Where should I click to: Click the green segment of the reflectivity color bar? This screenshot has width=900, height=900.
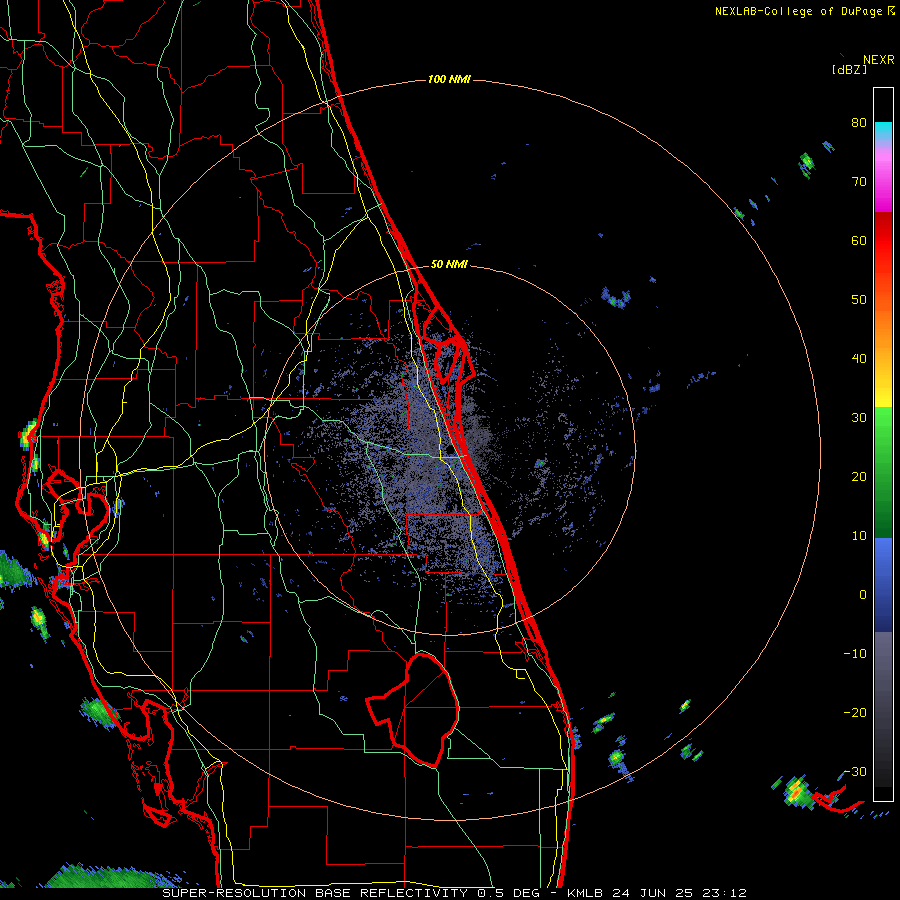[x=883, y=472]
